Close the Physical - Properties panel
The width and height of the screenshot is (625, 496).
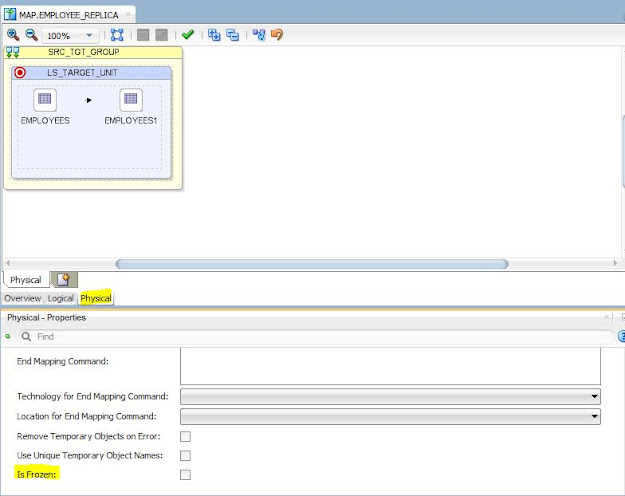(607, 317)
